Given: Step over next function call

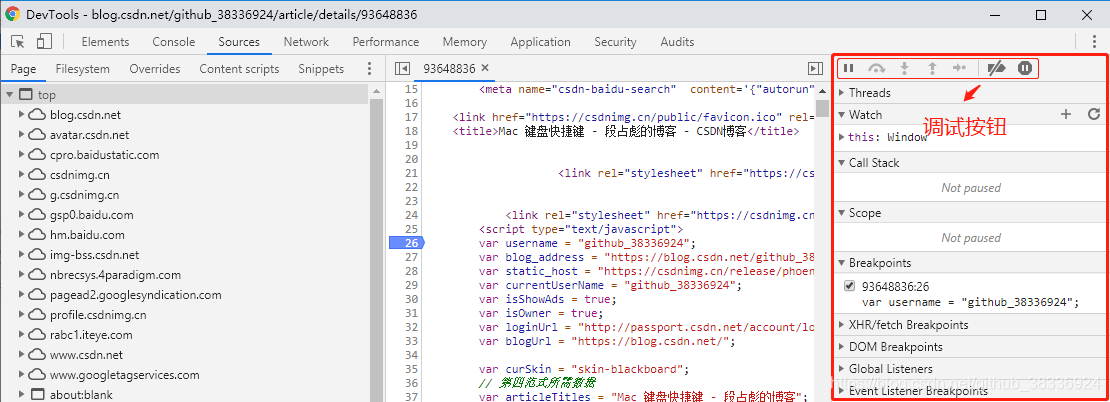Looking at the screenshot, I should [x=877, y=69].
